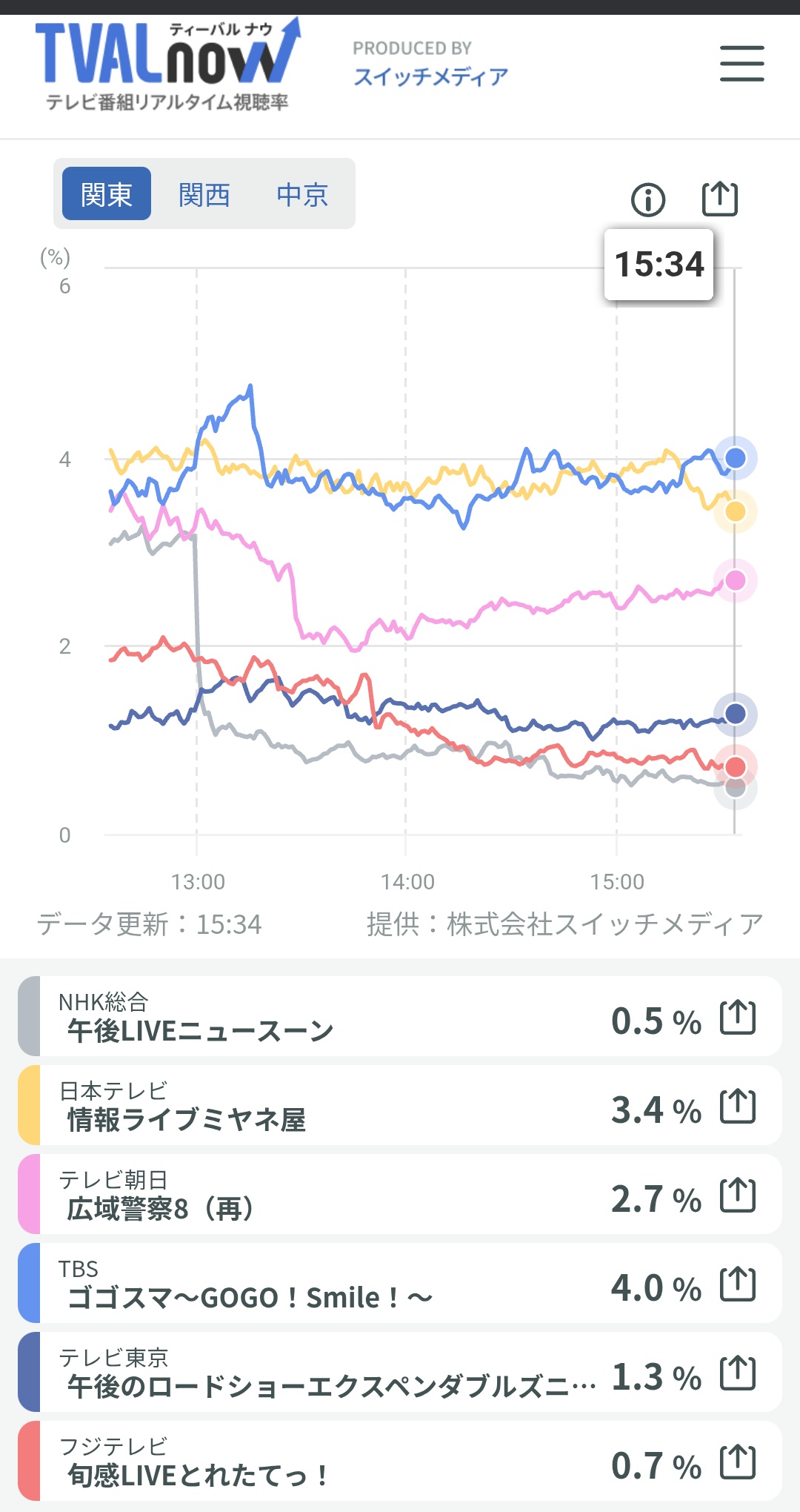This screenshot has width=800, height=1512.
Task: Share the TBS rating row
Action: pos(738,1284)
